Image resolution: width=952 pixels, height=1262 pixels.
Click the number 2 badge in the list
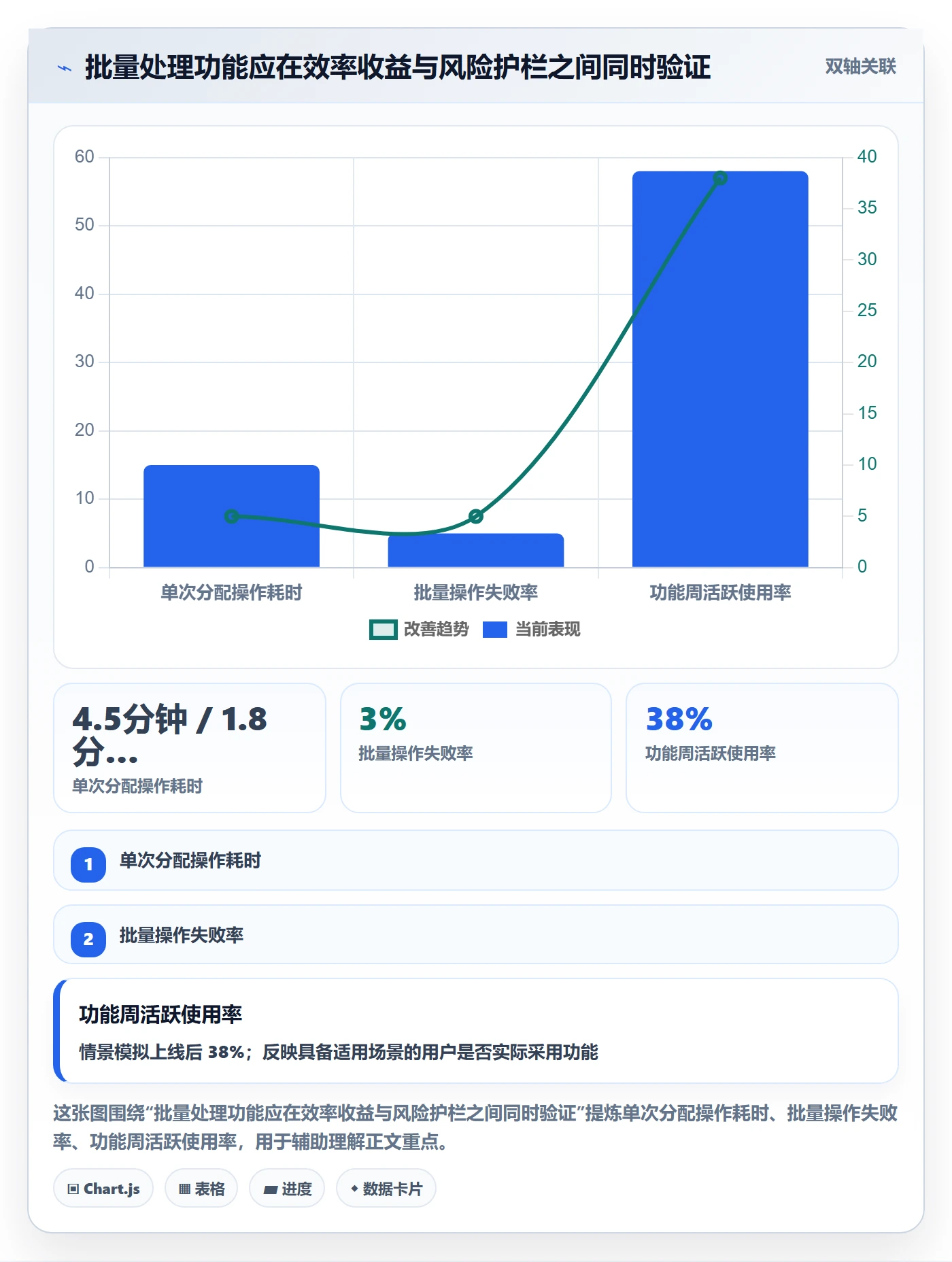pos(88,940)
